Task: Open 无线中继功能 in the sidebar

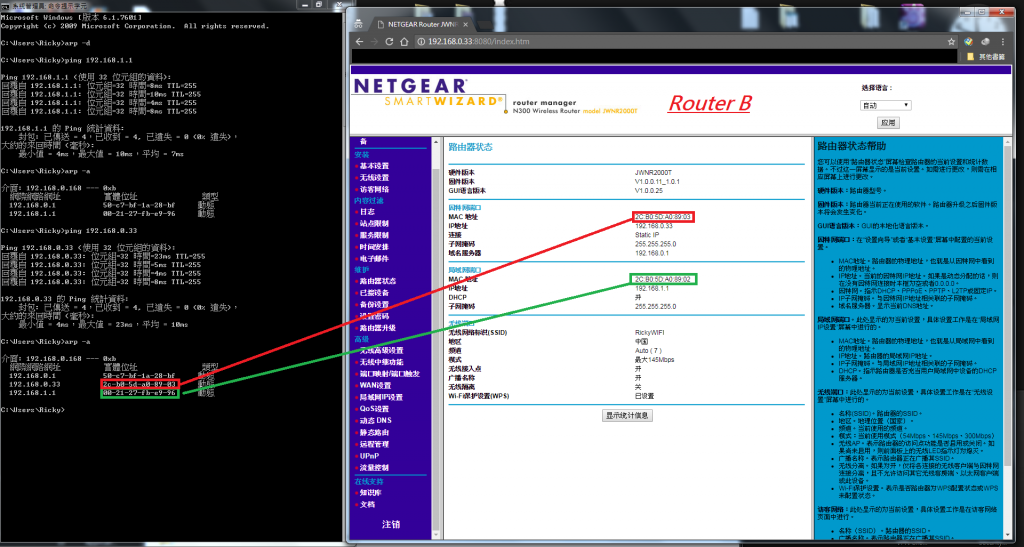Action: tap(379, 362)
